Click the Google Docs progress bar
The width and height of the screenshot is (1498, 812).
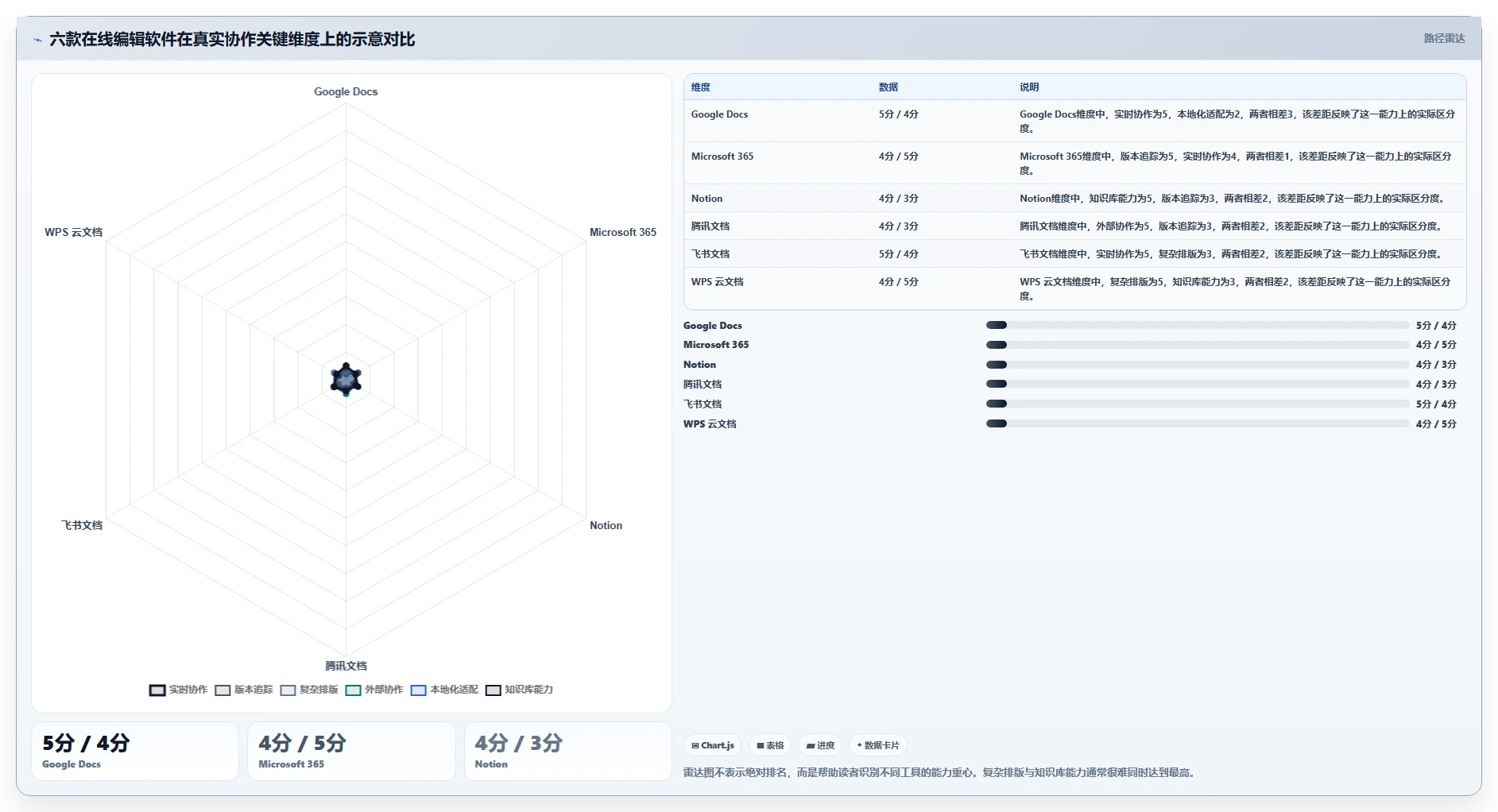click(x=1197, y=325)
